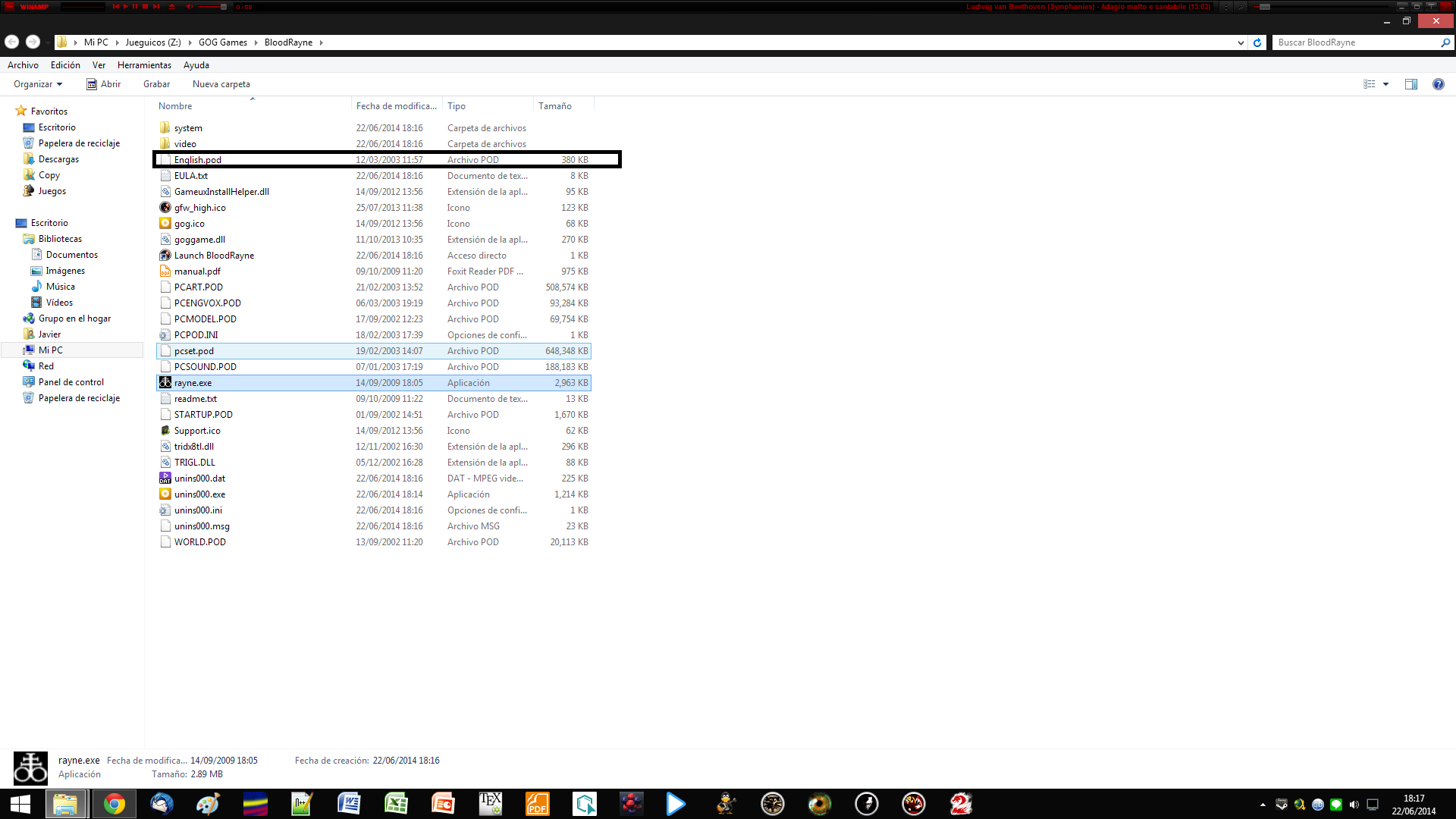Open address bar history dropdown

1241,42
